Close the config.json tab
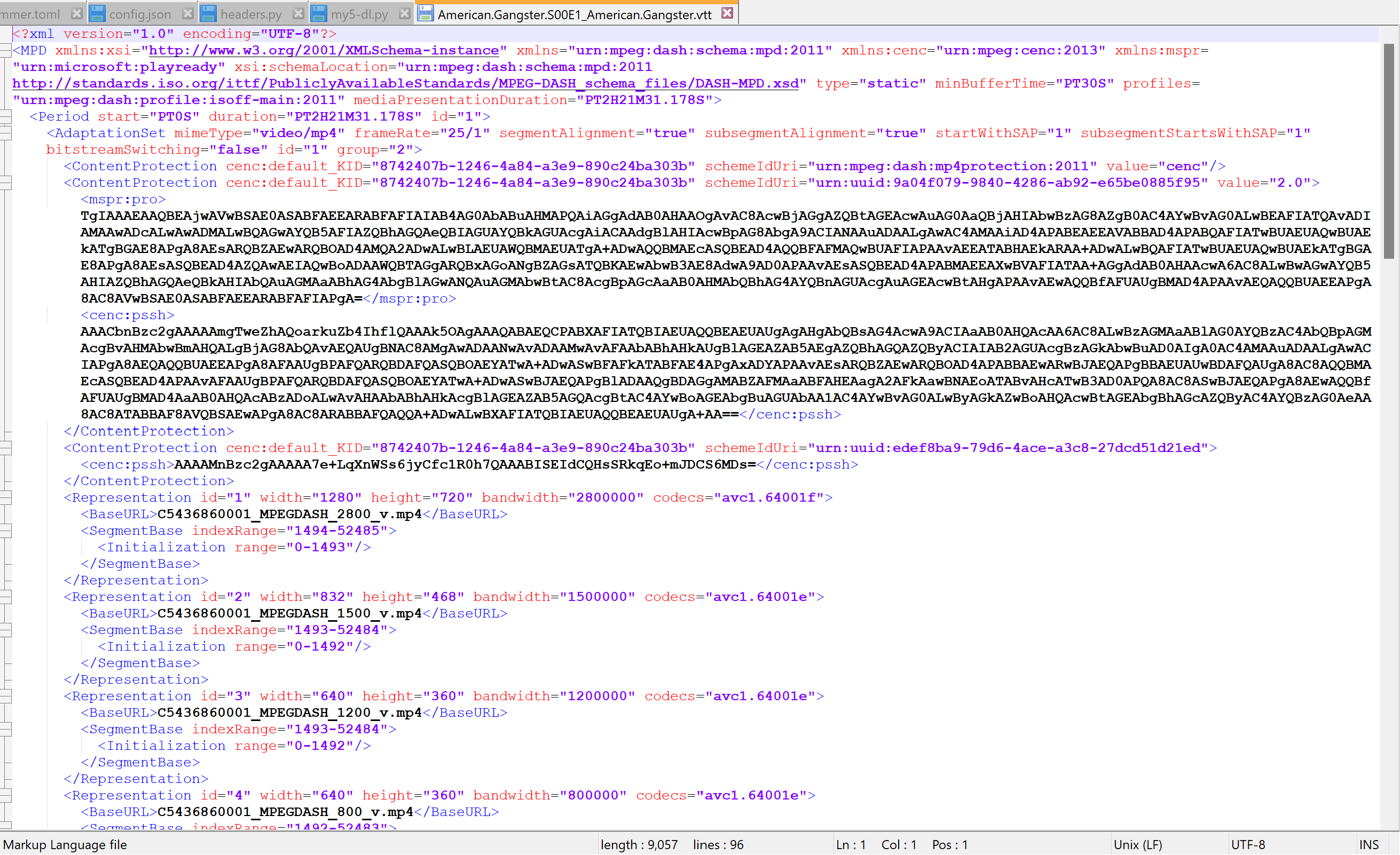The image size is (1400, 855). click(188, 13)
